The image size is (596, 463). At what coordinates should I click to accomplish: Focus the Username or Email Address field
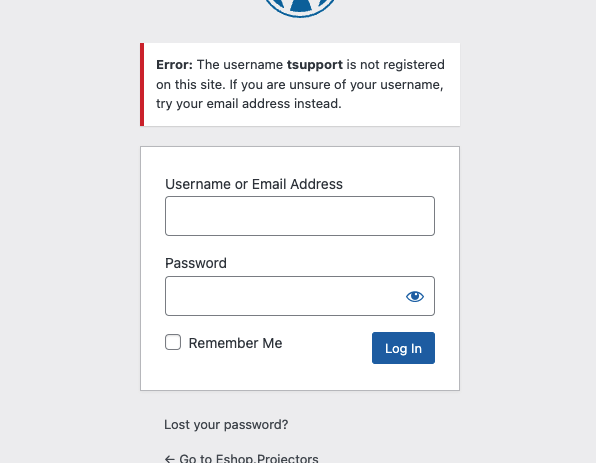pyautogui.click(x=300, y=216)
